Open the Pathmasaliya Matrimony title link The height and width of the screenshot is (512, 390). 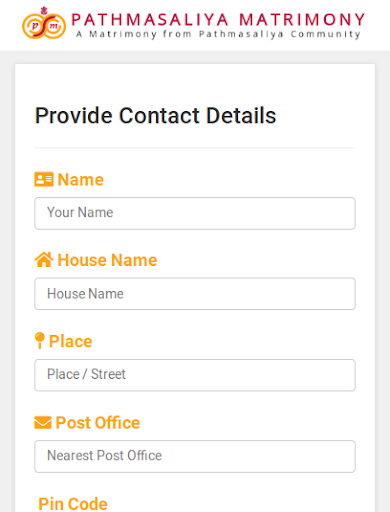tap(218, 19)
